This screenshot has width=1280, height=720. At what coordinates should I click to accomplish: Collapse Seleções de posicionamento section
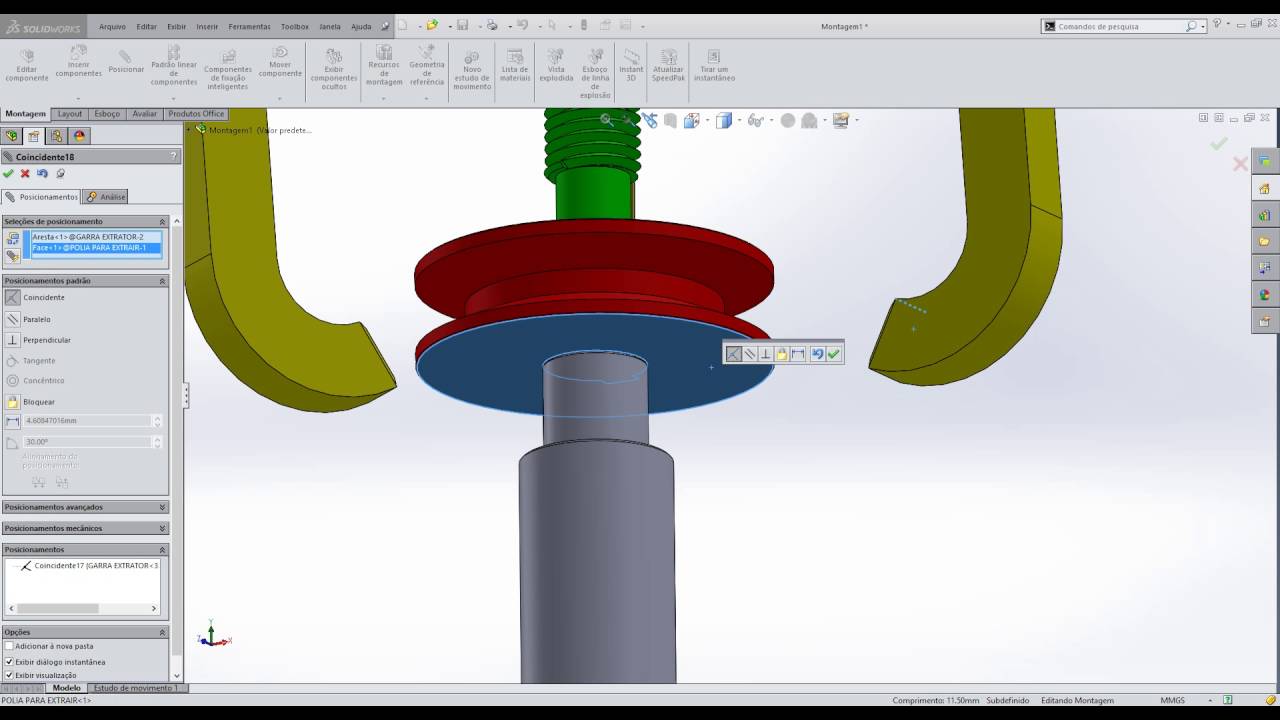point(162,222)
